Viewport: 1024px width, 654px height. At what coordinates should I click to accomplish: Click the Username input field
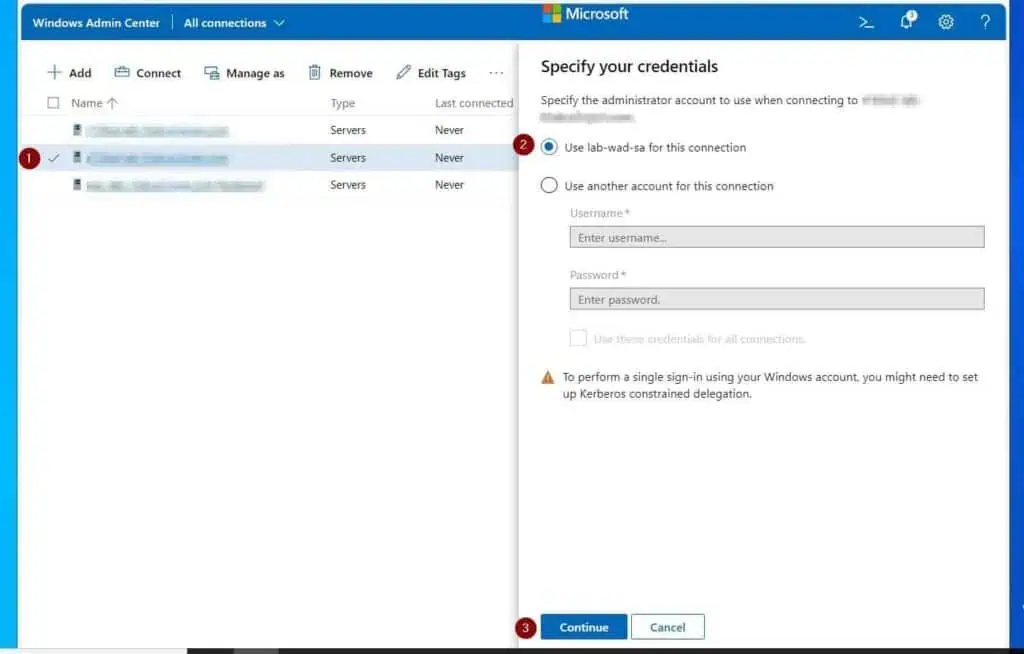click(x=776, y=237)
